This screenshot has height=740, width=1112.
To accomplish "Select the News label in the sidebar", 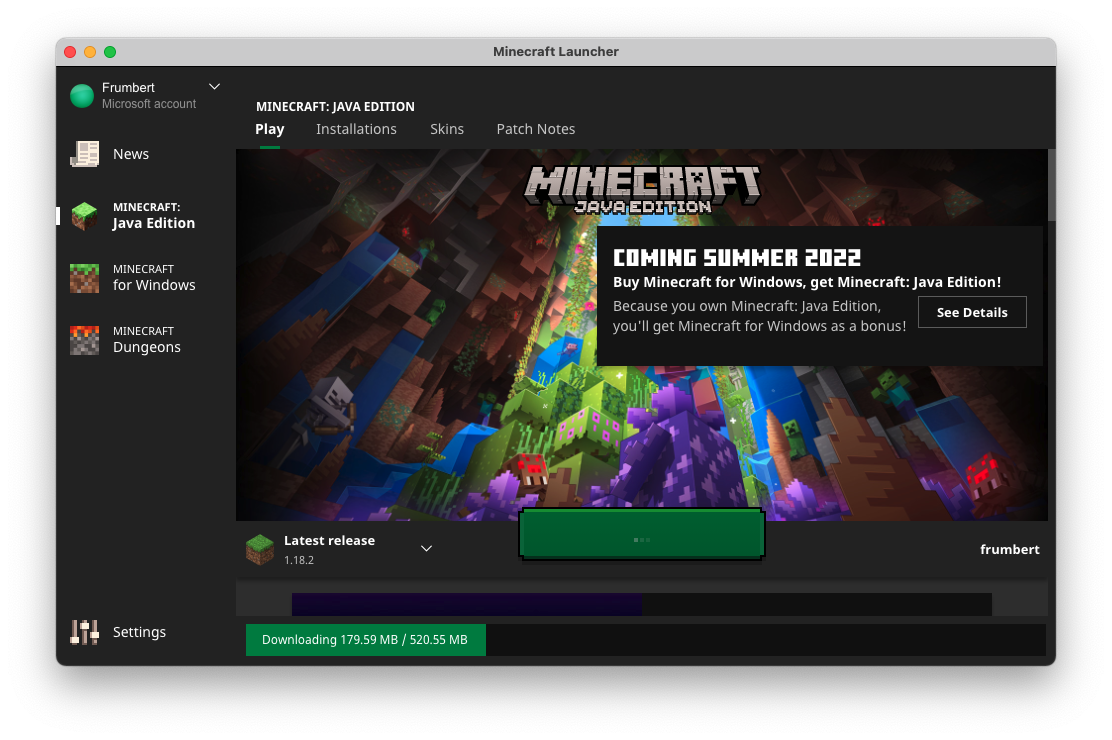I will [x=130, y=154].
